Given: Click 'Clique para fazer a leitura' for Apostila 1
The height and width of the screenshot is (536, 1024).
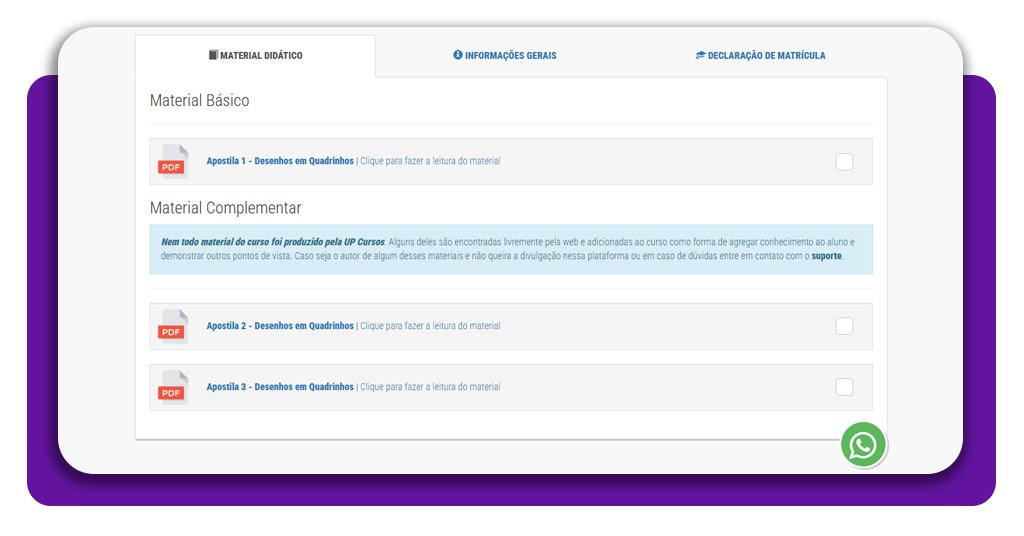Looking at the screenshot, I should (x=430, y=161).
